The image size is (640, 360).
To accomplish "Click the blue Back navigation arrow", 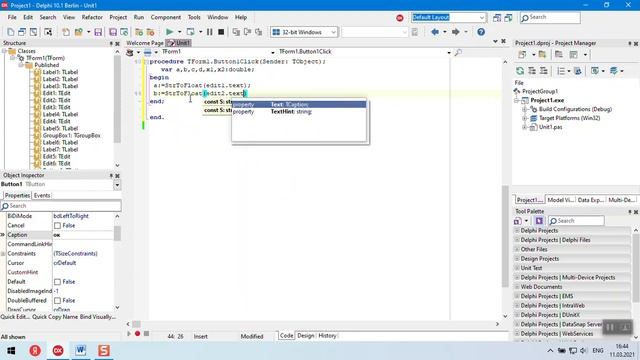I will [x=435, y=32].
